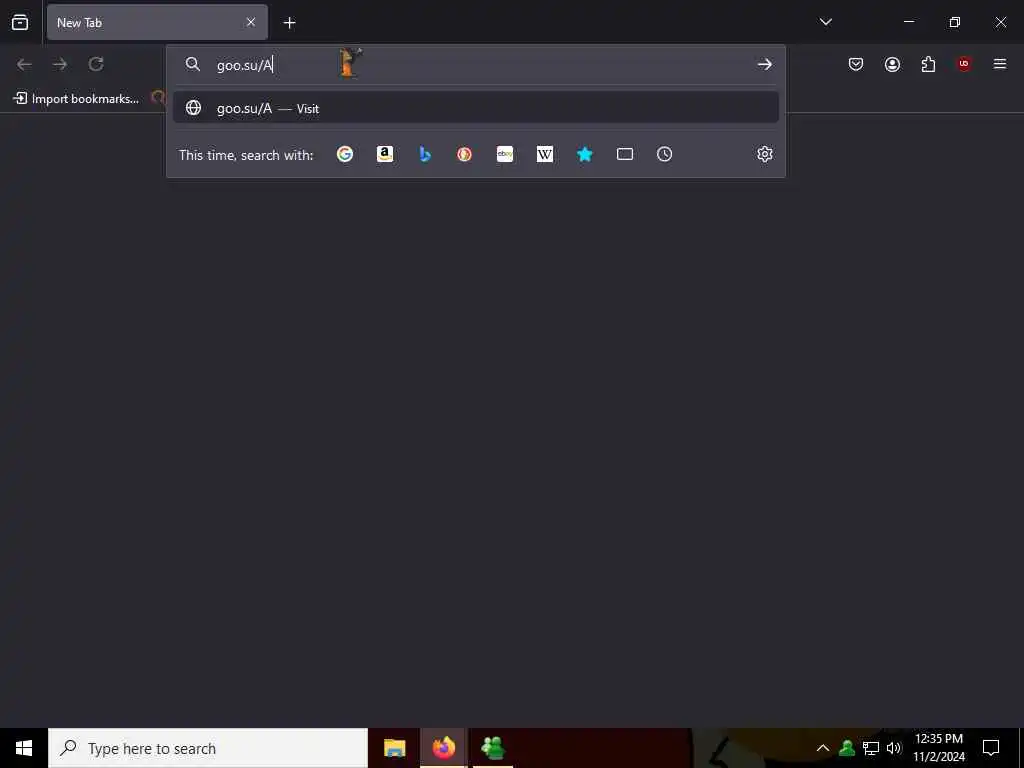Reload the current page

[96, 64]
